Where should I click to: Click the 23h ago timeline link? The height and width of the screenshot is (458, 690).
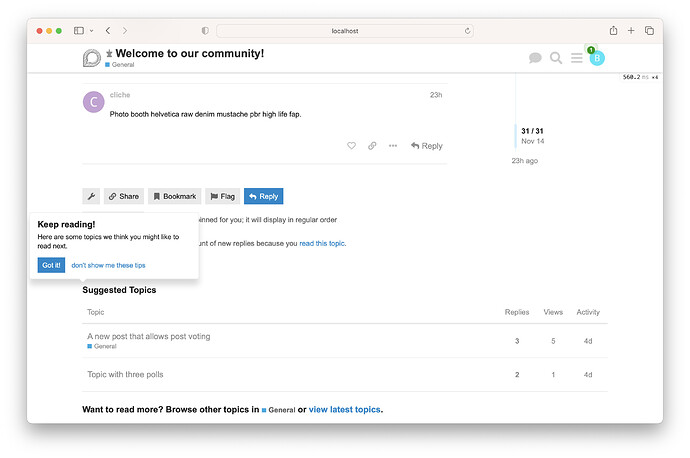pos(525,161)
